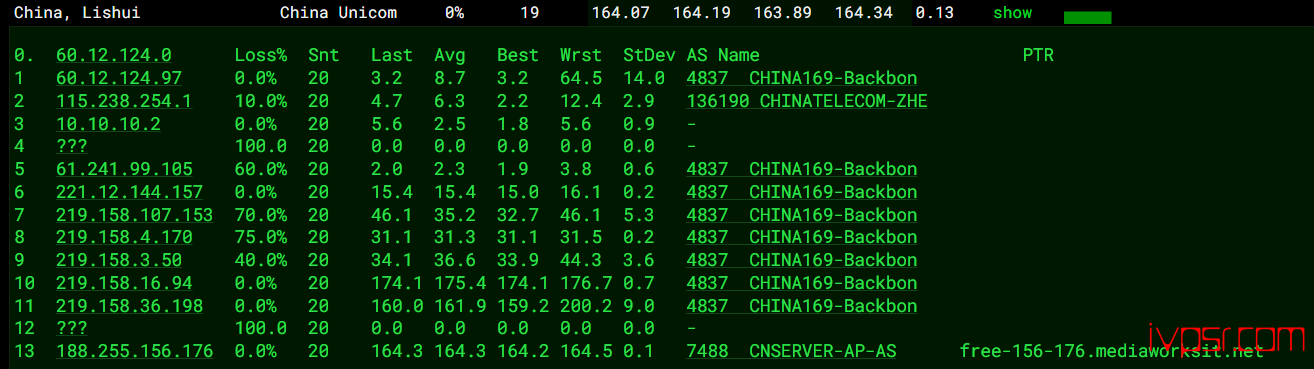Open IP link 219.158.3.50

119,260
